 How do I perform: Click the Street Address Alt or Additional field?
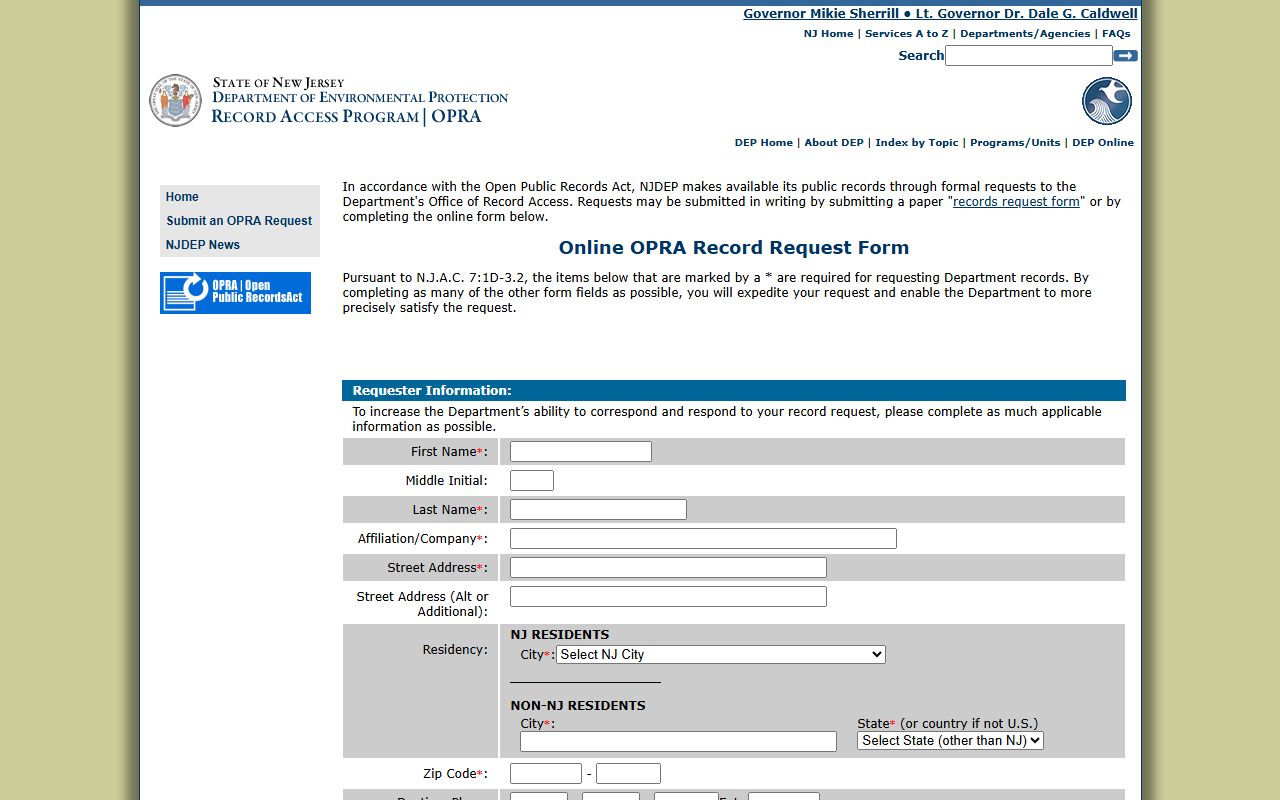pos(668,597)
